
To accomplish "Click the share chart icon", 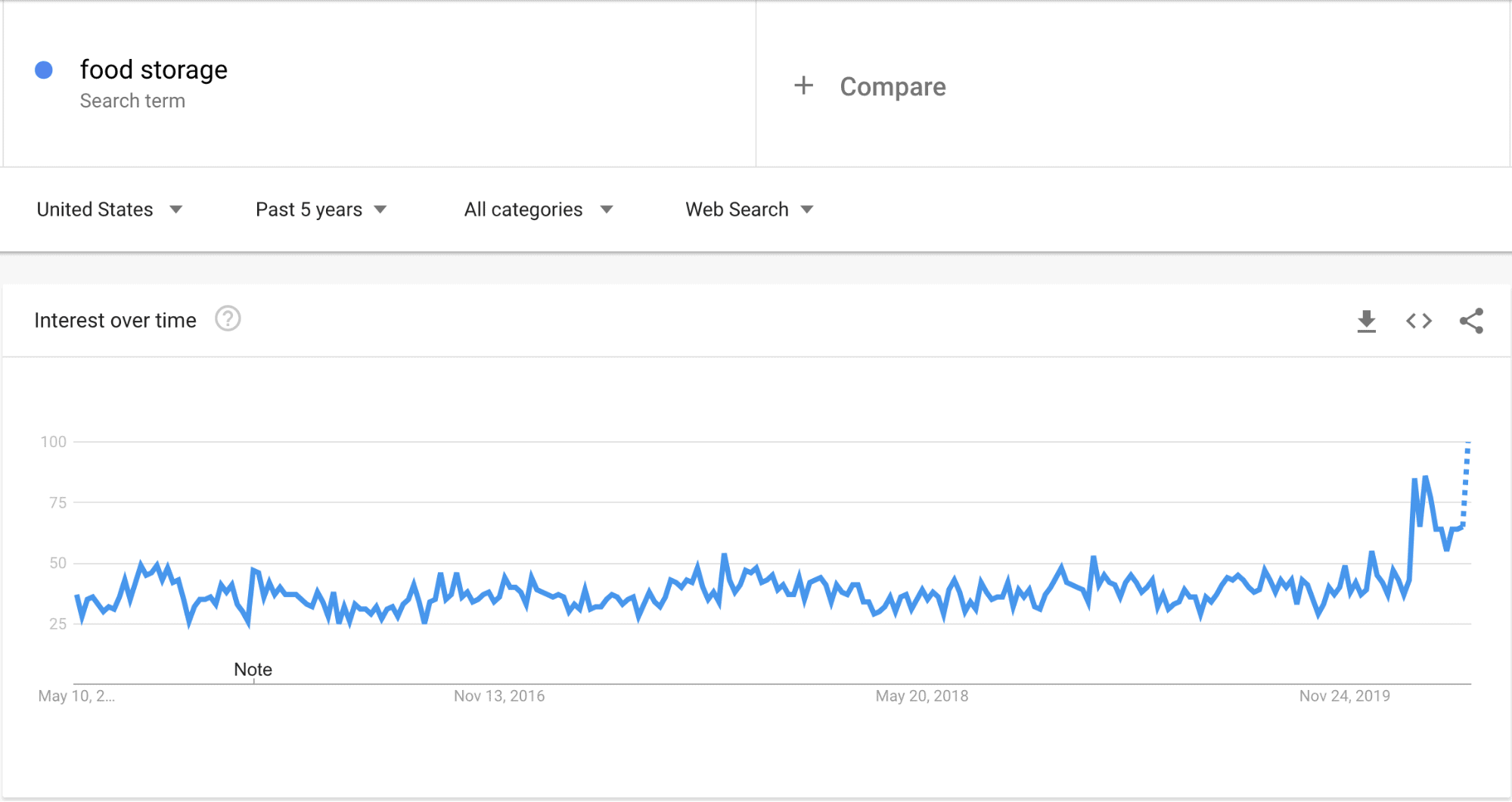I will coord(1471,321).
